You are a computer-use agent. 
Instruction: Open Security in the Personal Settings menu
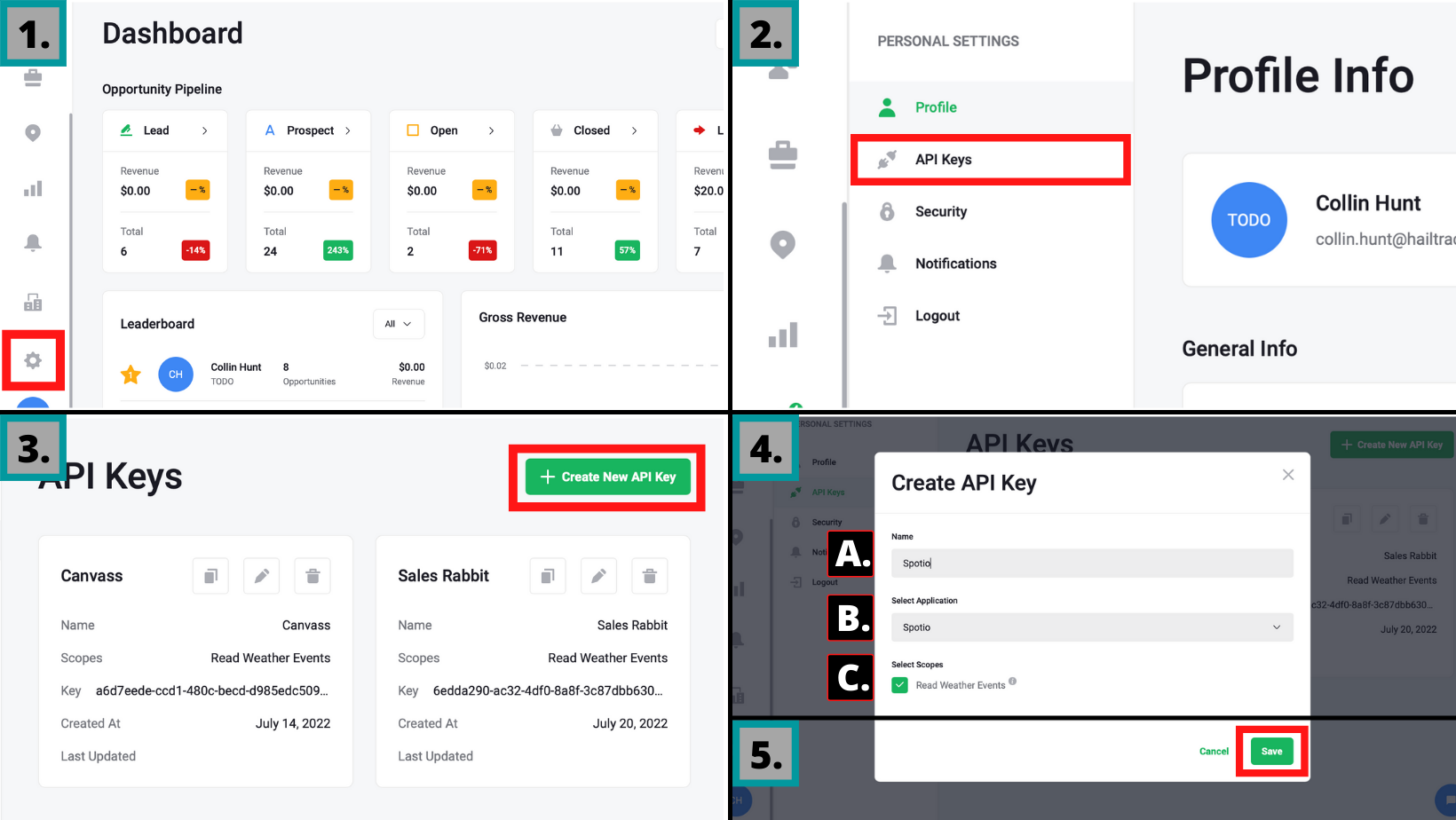point(991,211)
